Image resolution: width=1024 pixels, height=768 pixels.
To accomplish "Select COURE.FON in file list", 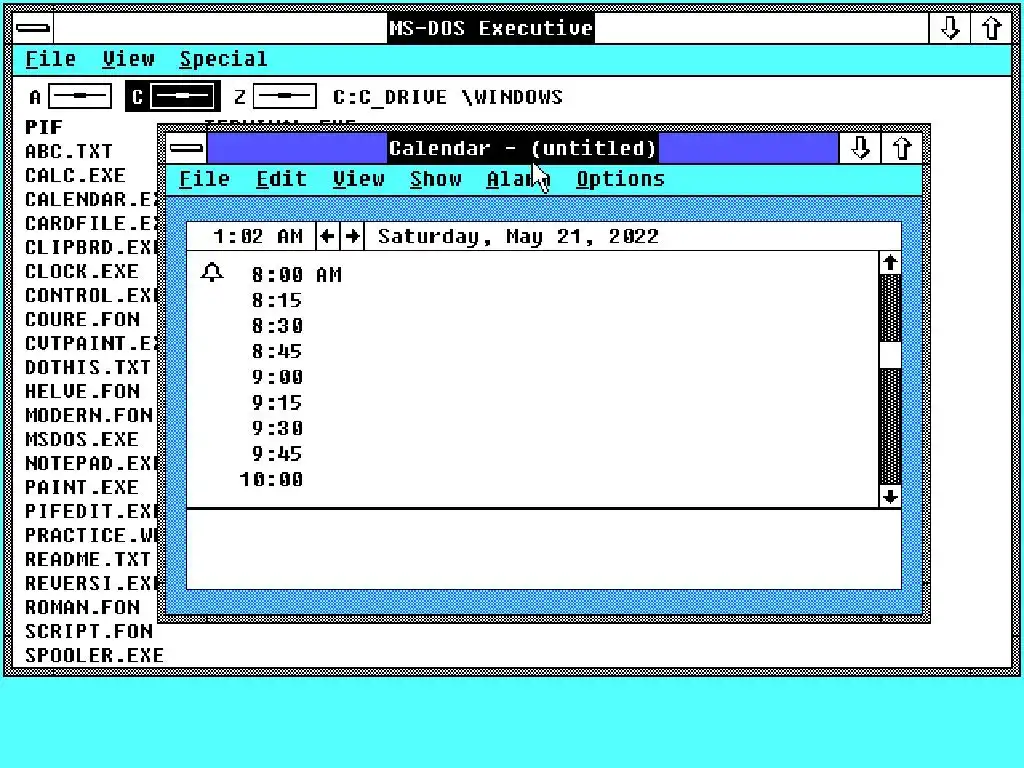I will 82,319.
